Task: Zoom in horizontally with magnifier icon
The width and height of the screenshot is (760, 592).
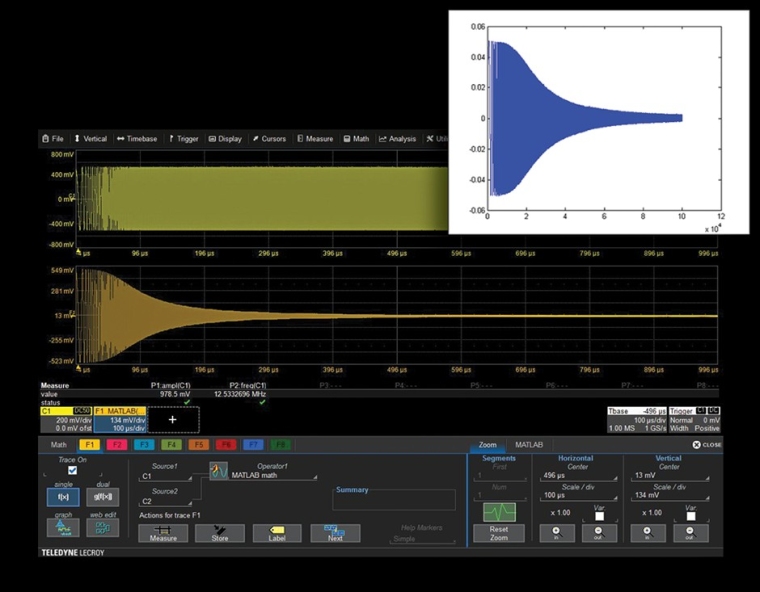Action: pos(556,533)
